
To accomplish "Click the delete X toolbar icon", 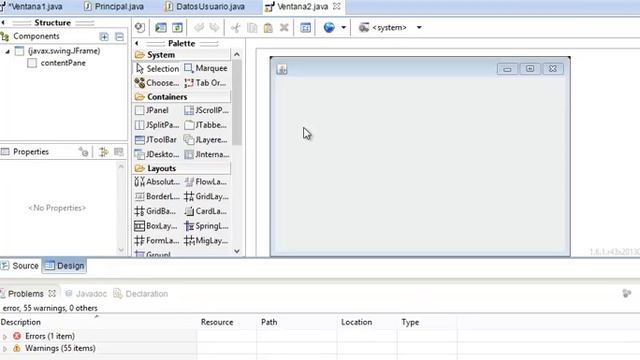I will [x=284, y=27].
